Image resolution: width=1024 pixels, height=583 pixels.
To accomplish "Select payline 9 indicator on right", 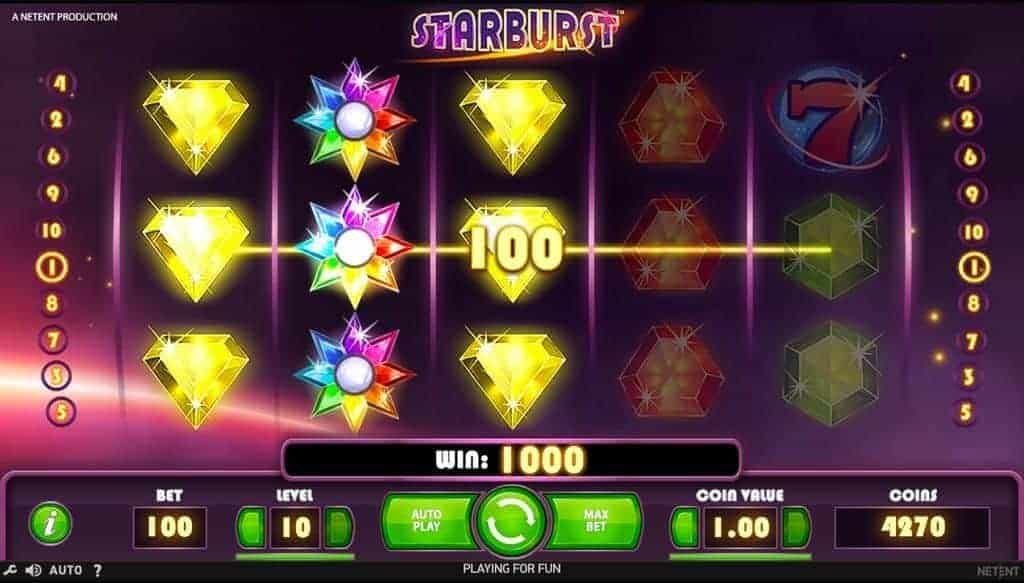I will pyautogui.click(x=971, y=194).
